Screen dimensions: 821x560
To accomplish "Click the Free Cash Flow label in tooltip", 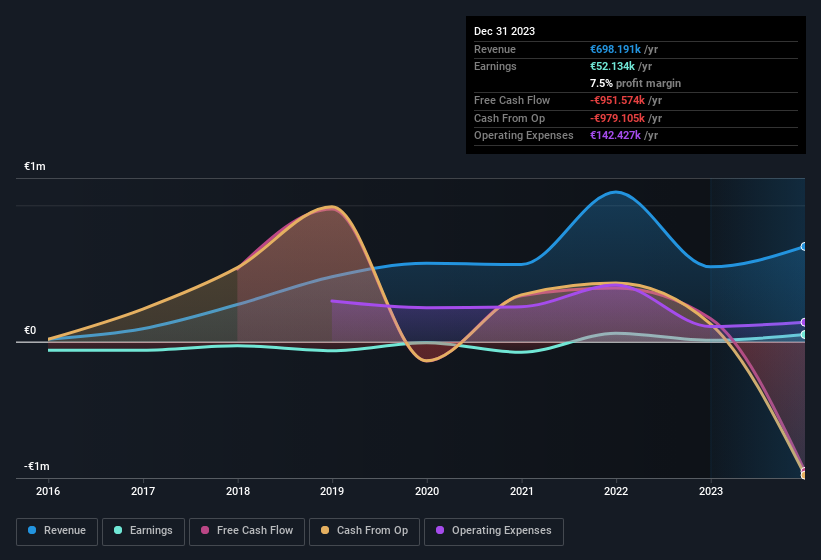I will [512, 100].
